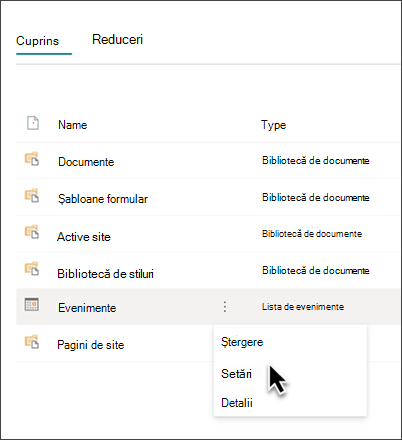
Task: Open the Pagini de site library
Action: click(x=91, y=345)
